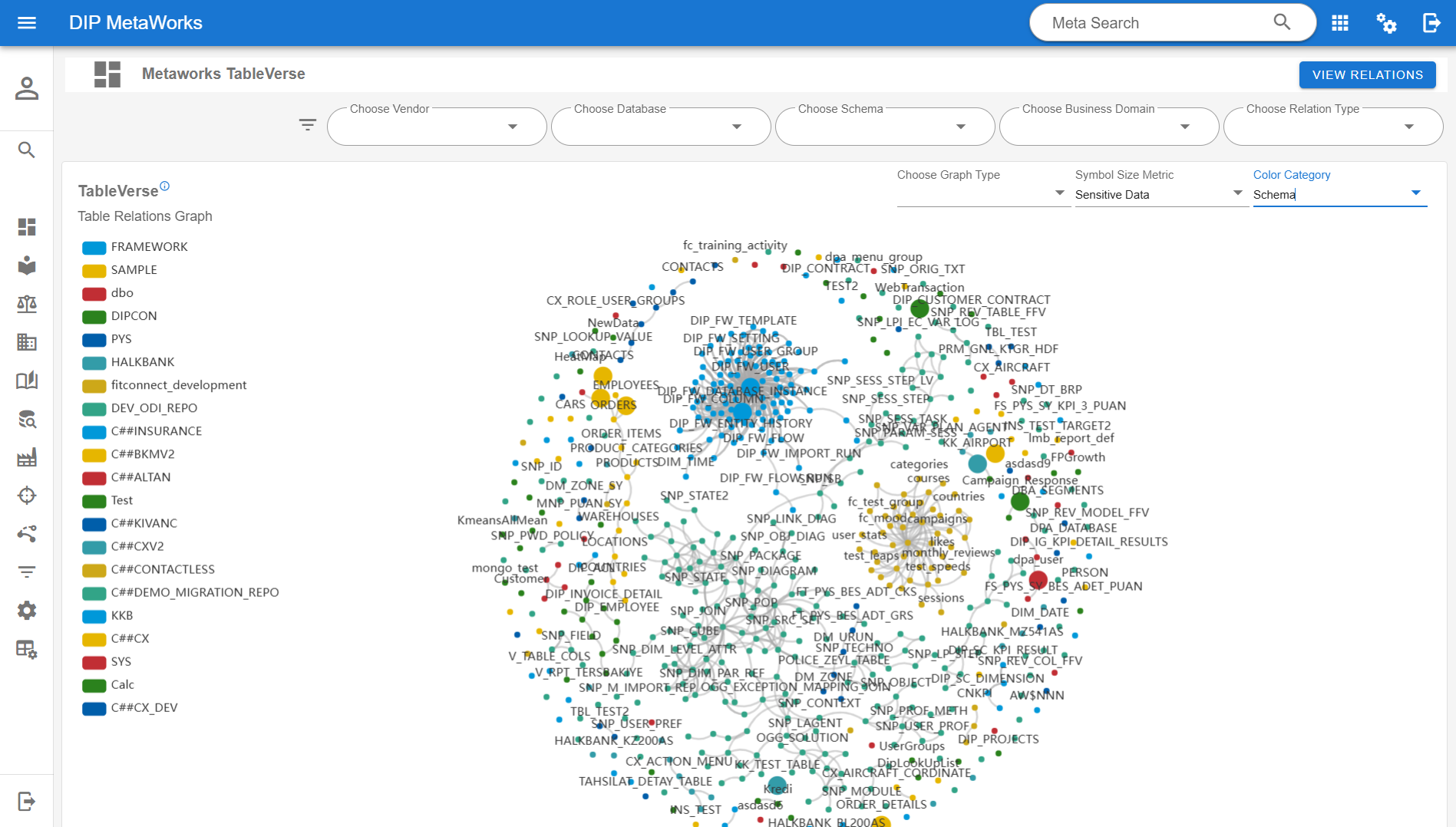Click the C##BKMV2 yellow color swatch
Viewport: 1456px width, 827px height.
(x=94, y=455)
